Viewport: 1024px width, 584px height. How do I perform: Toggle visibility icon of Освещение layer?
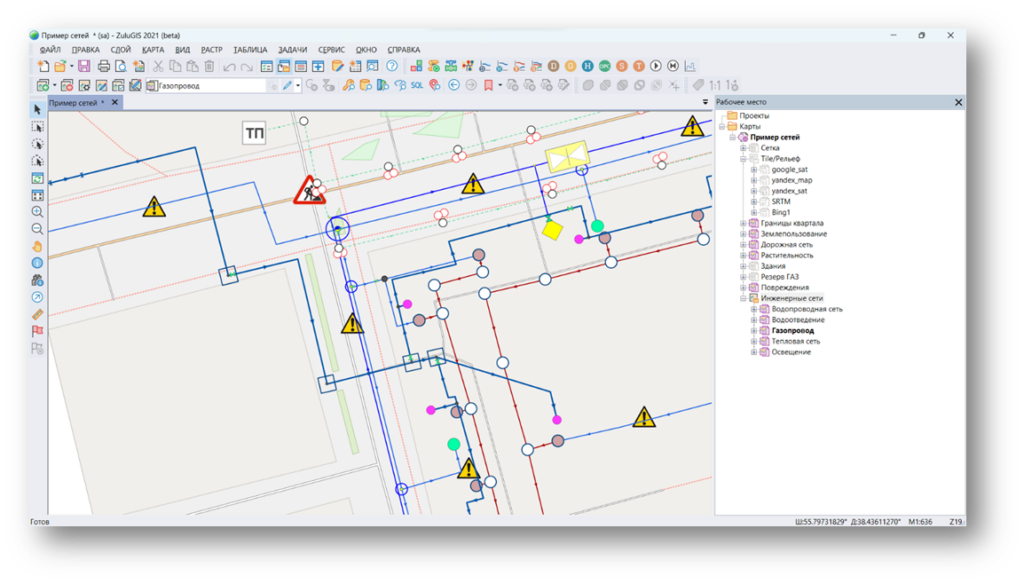tap(764, 352)
